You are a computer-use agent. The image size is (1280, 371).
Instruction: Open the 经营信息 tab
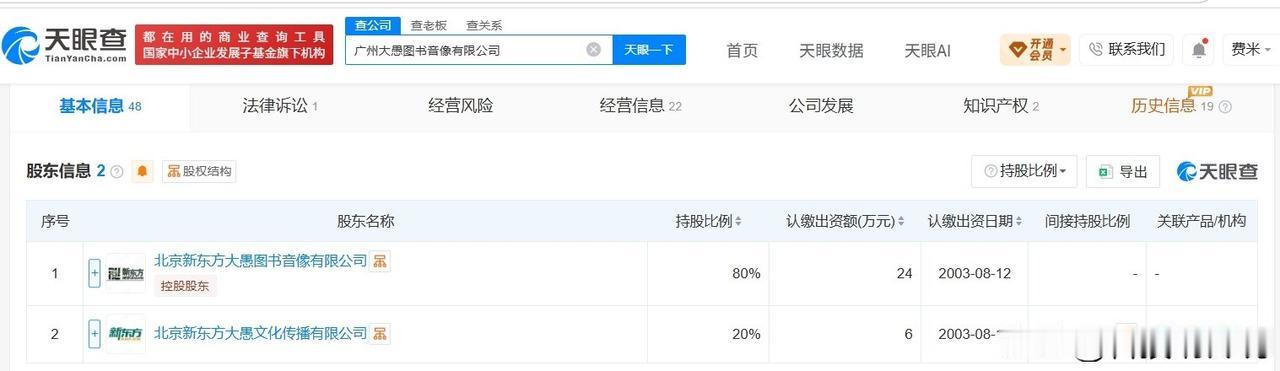coord(640,106)
